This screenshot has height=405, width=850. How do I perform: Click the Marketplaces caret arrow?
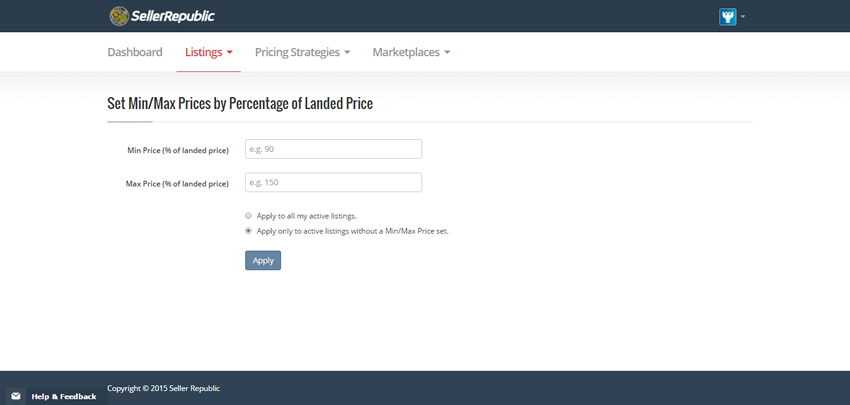coord(447,53)
